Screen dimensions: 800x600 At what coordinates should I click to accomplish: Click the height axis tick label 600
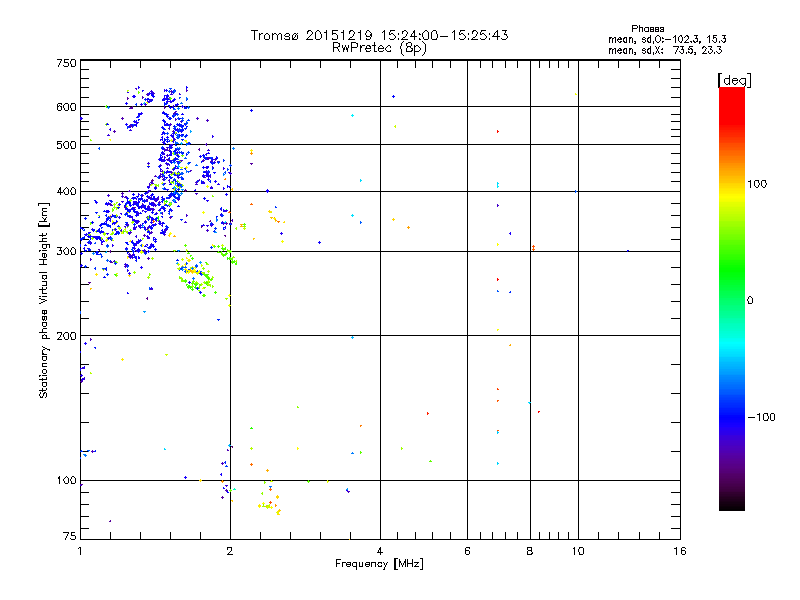66,107
